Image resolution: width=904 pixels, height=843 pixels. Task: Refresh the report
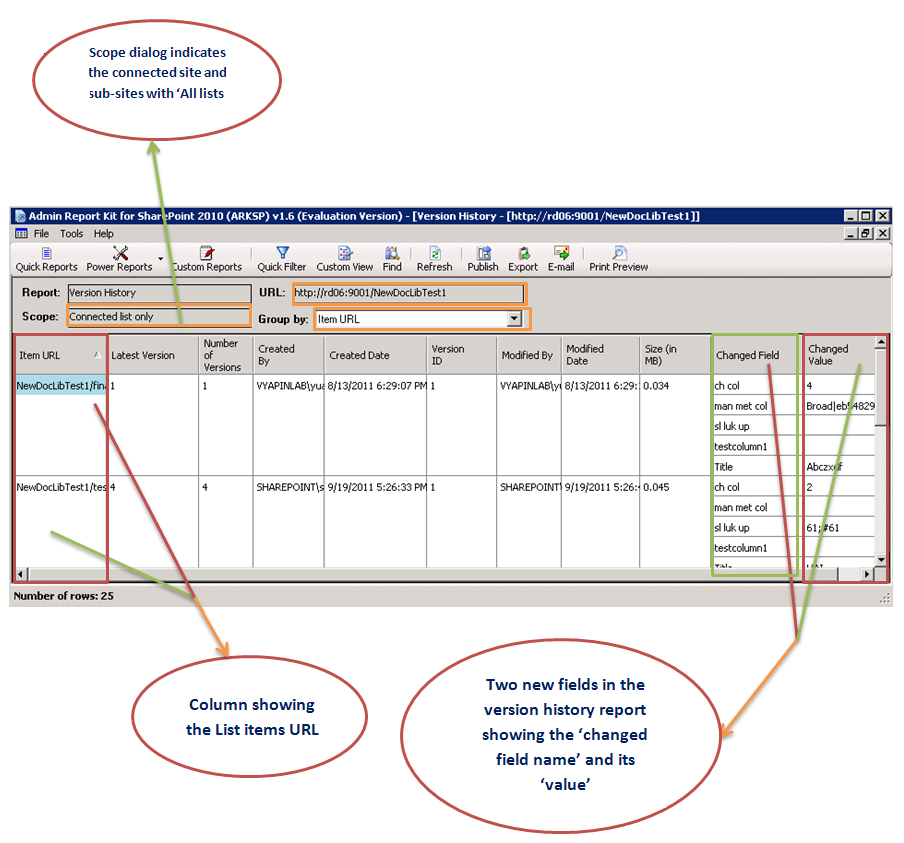click(x=435, y=259)
